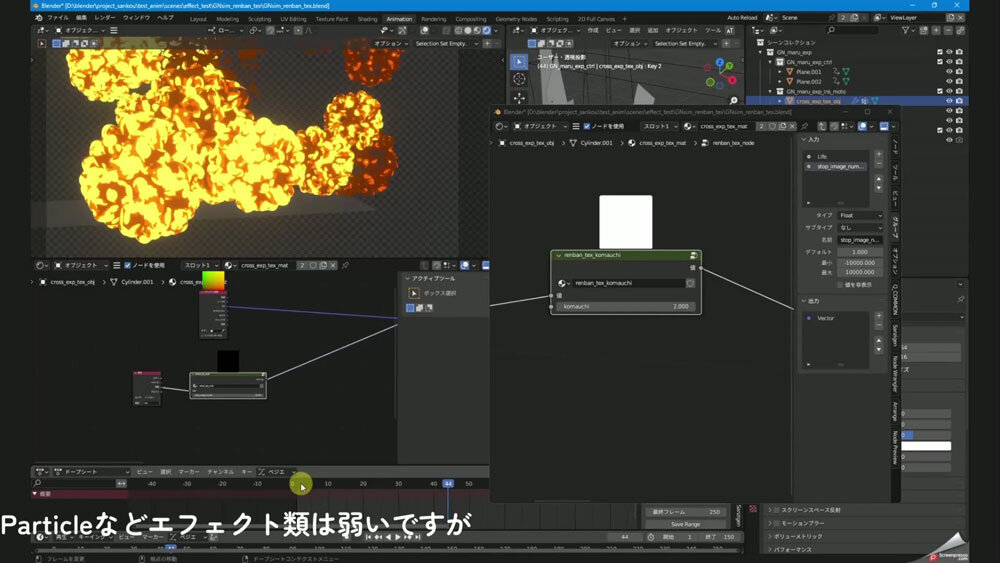1000x563 pixels.
Task: Open the レンダー menu in top bar
Action: (105, 18)
